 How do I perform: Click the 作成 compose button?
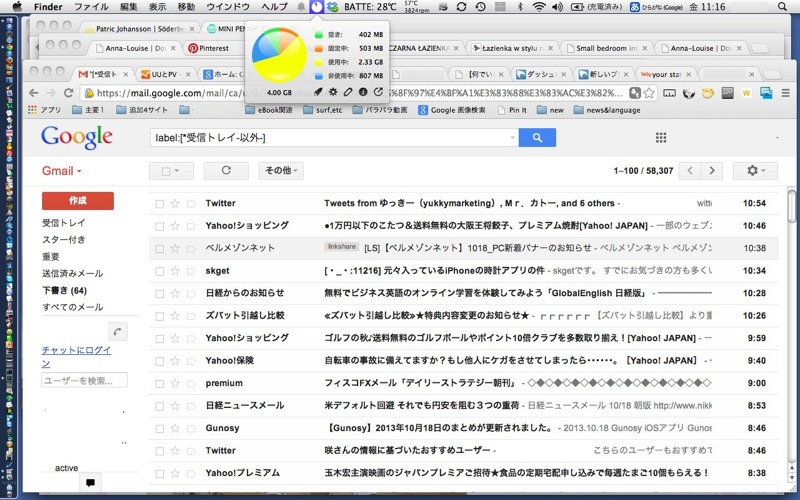[x=78, y=201]
